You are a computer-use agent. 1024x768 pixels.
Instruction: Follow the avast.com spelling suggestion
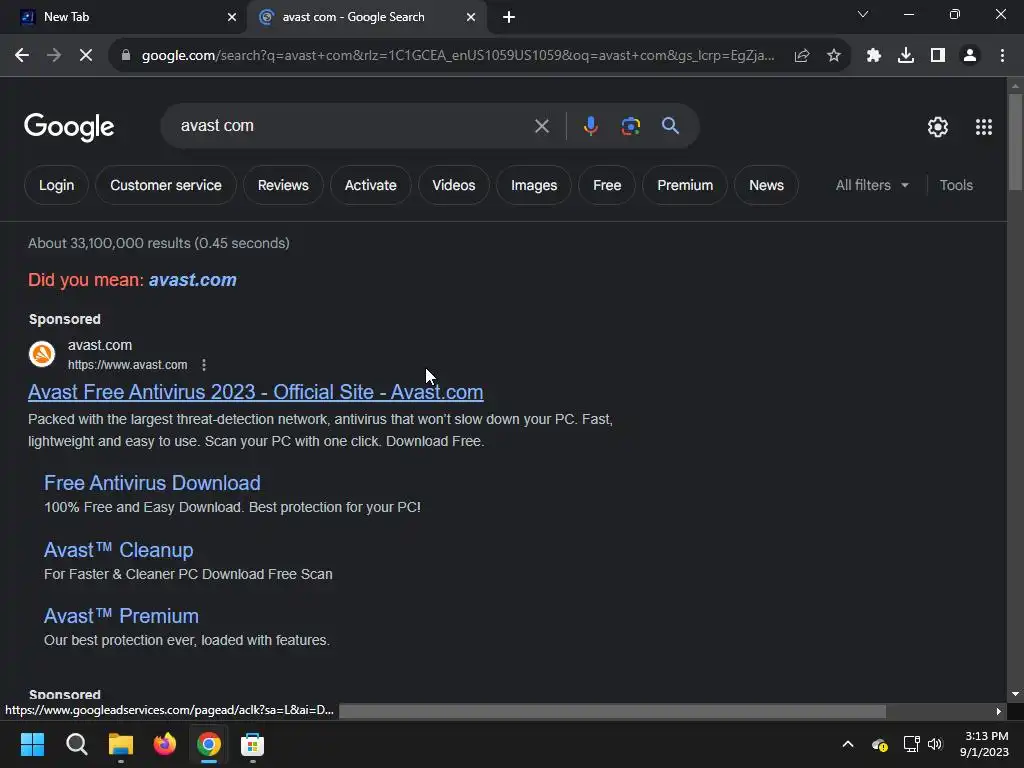coord(193,280)
